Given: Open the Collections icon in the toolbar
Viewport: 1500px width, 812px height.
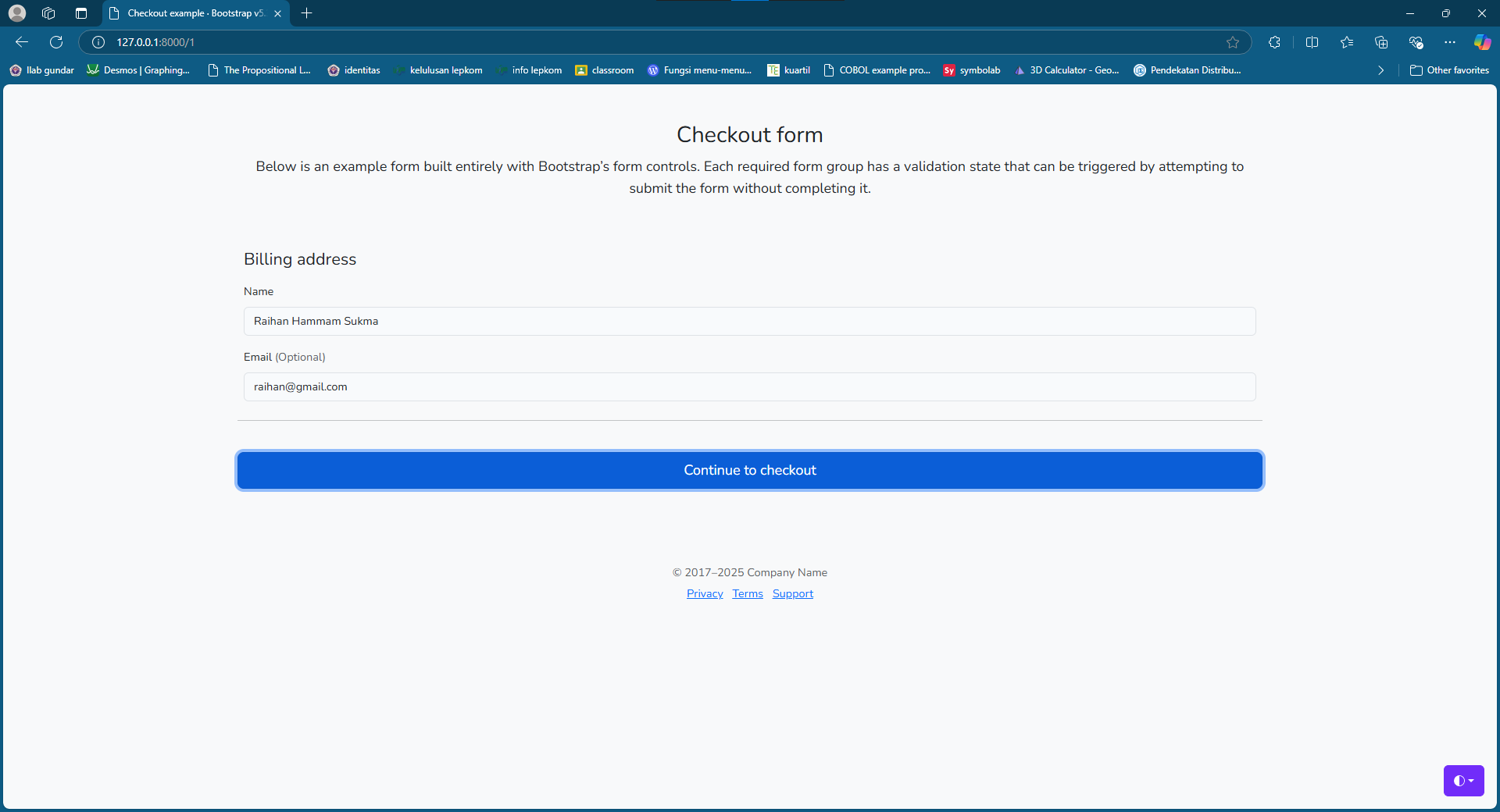Looking at the screenshot, I should (x=1381, y=42).
